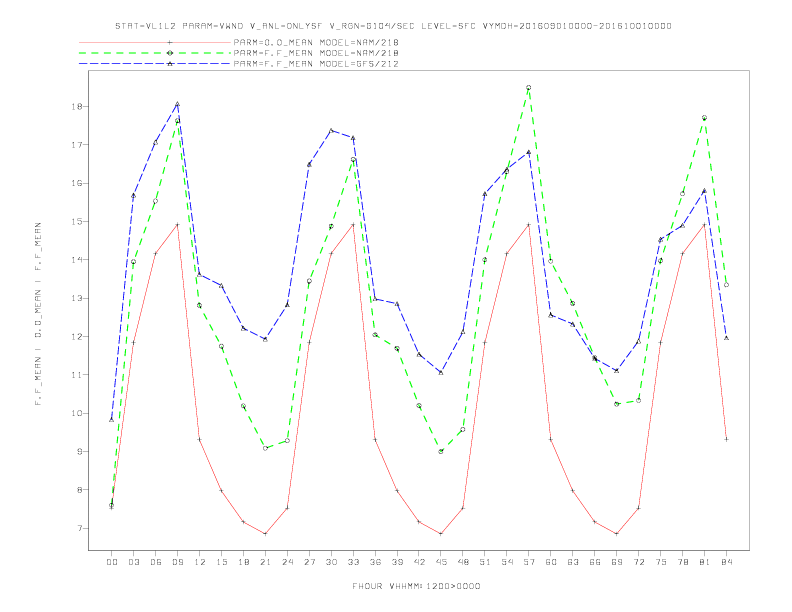792x612 pixels.
Task: Click x-axis tick label 72
Action: [638, 562]
